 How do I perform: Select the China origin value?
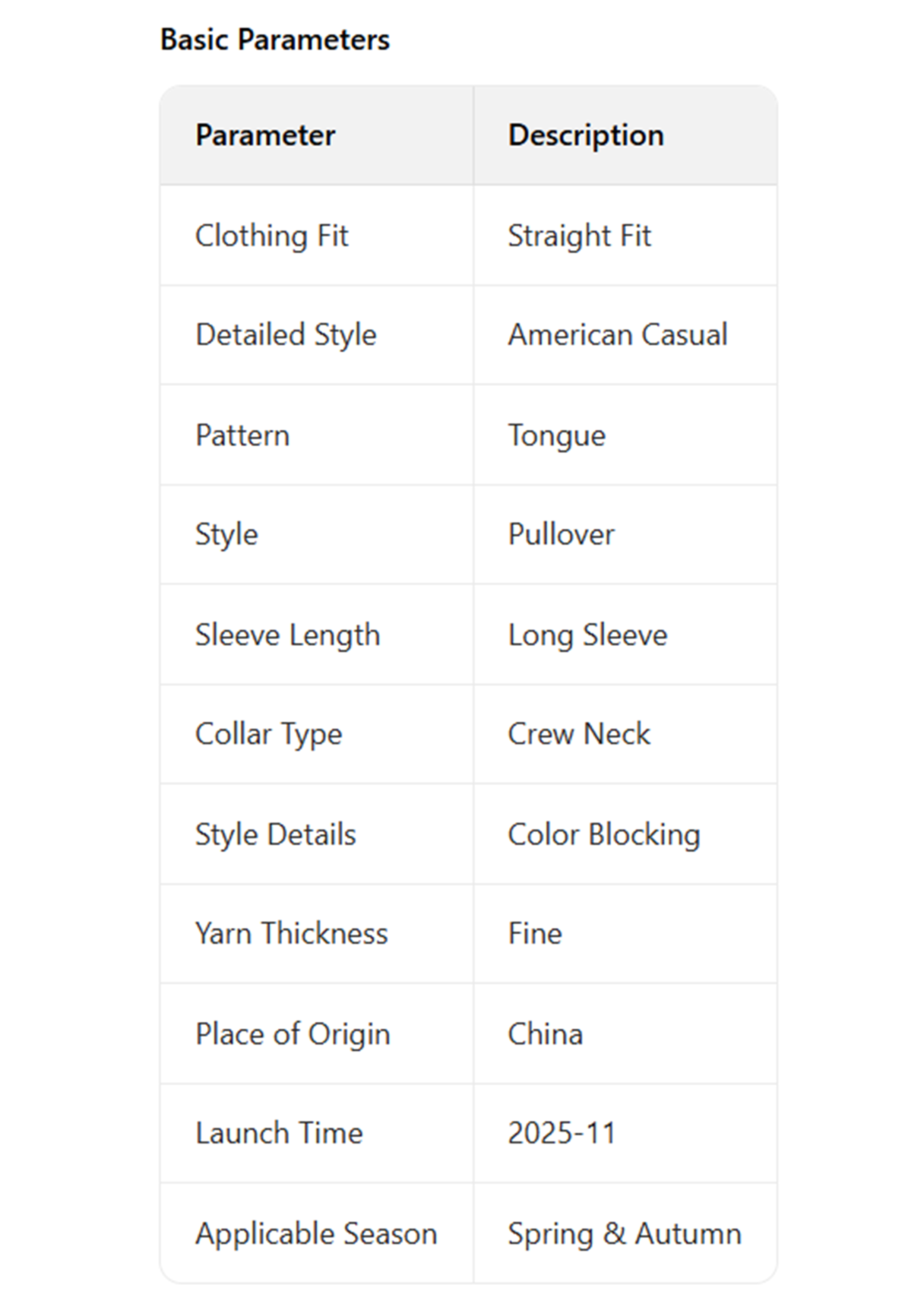point(545,1034)
